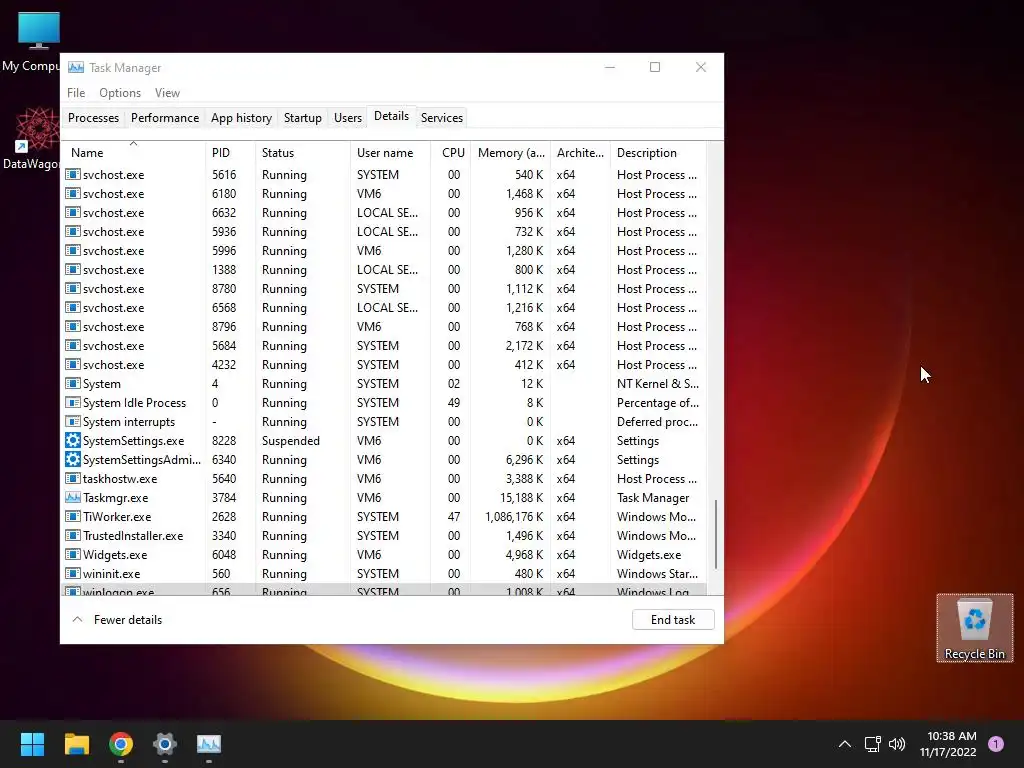Click the Widgets.exe process icon
This screenshot has width=1024, height=768.
pos(72,554)
